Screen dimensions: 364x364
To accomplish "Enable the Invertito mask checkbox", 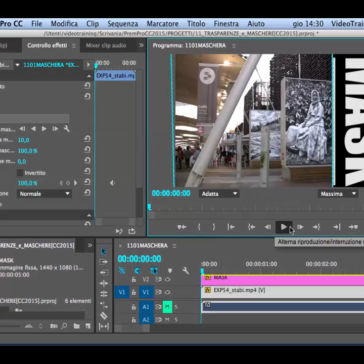I will coord(20,173).
